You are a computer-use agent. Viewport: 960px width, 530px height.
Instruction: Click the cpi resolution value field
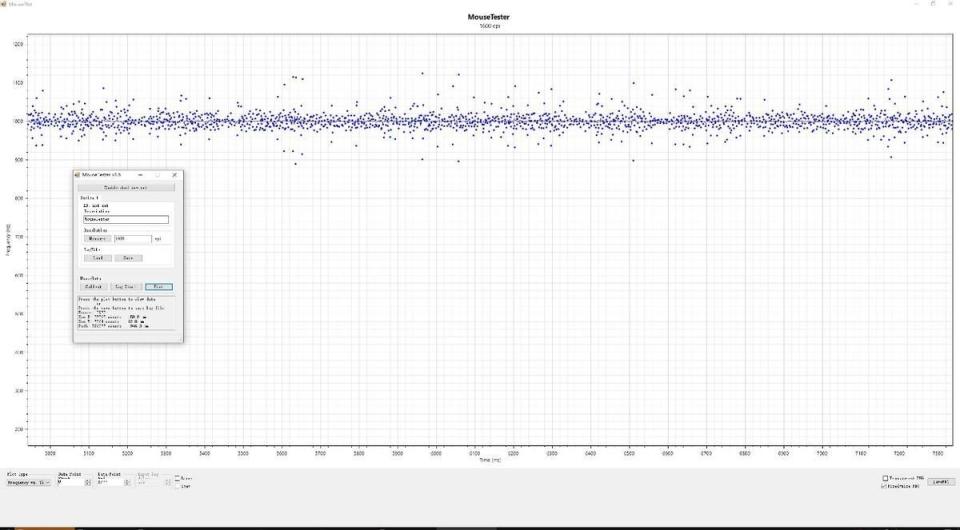tap(132, 239)
